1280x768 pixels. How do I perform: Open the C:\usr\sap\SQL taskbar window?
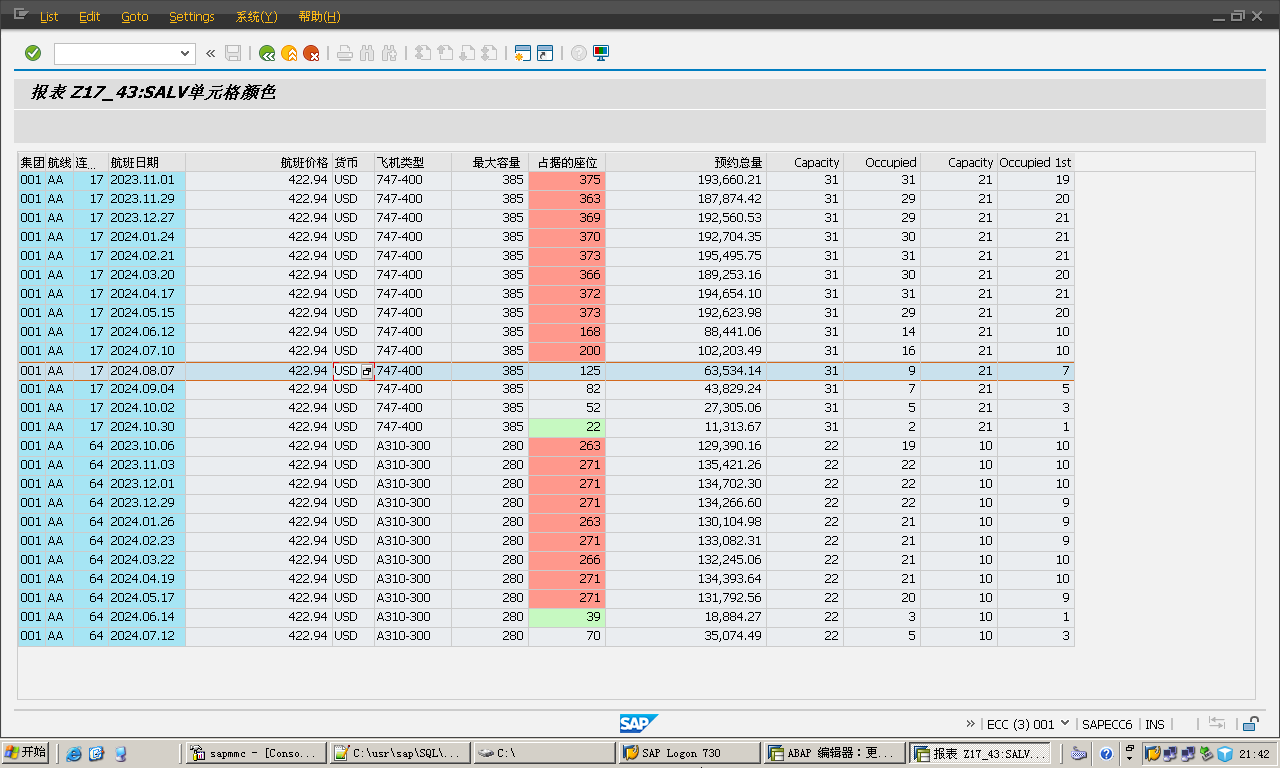click(x=400, y=753)
